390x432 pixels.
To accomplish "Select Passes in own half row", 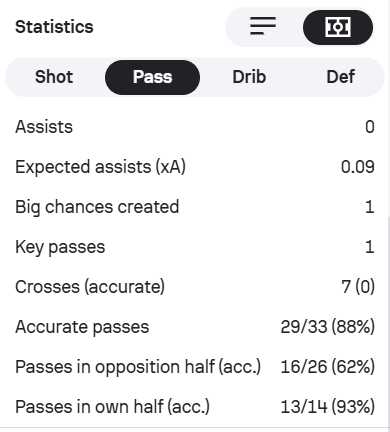I will click(x=195, y=407).
